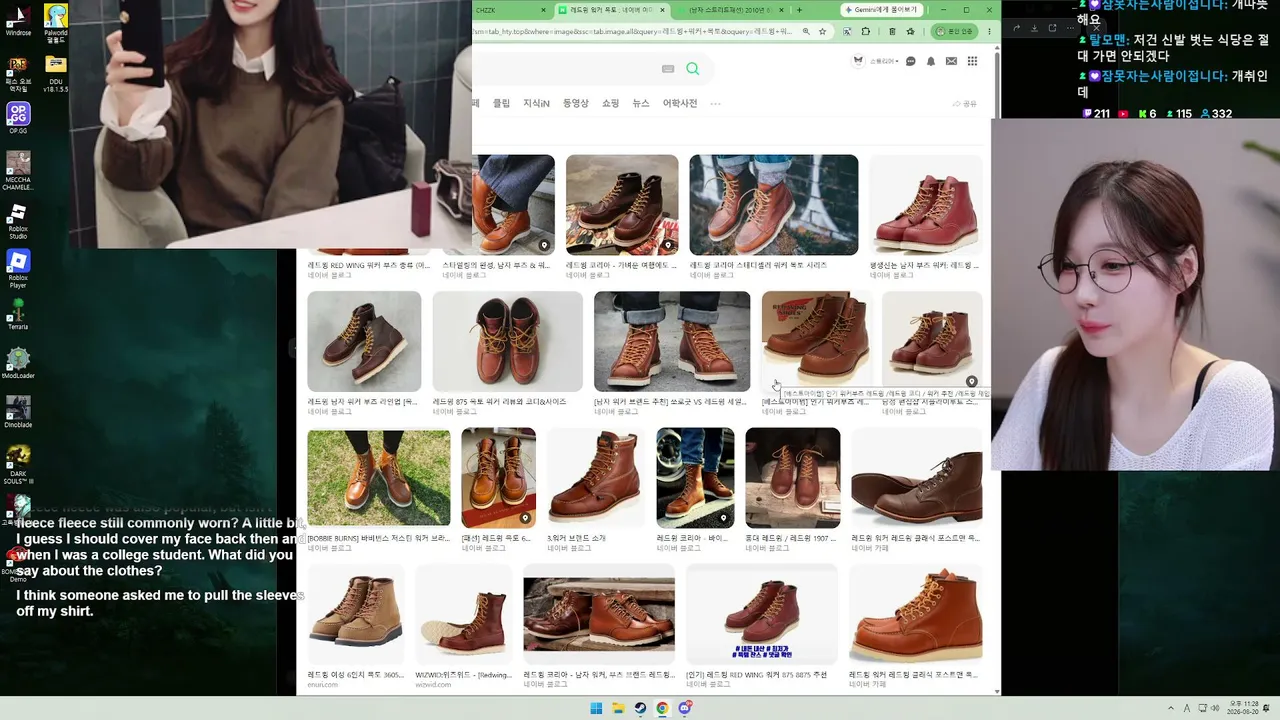Open the WIZWID result title link

[464, 675]
